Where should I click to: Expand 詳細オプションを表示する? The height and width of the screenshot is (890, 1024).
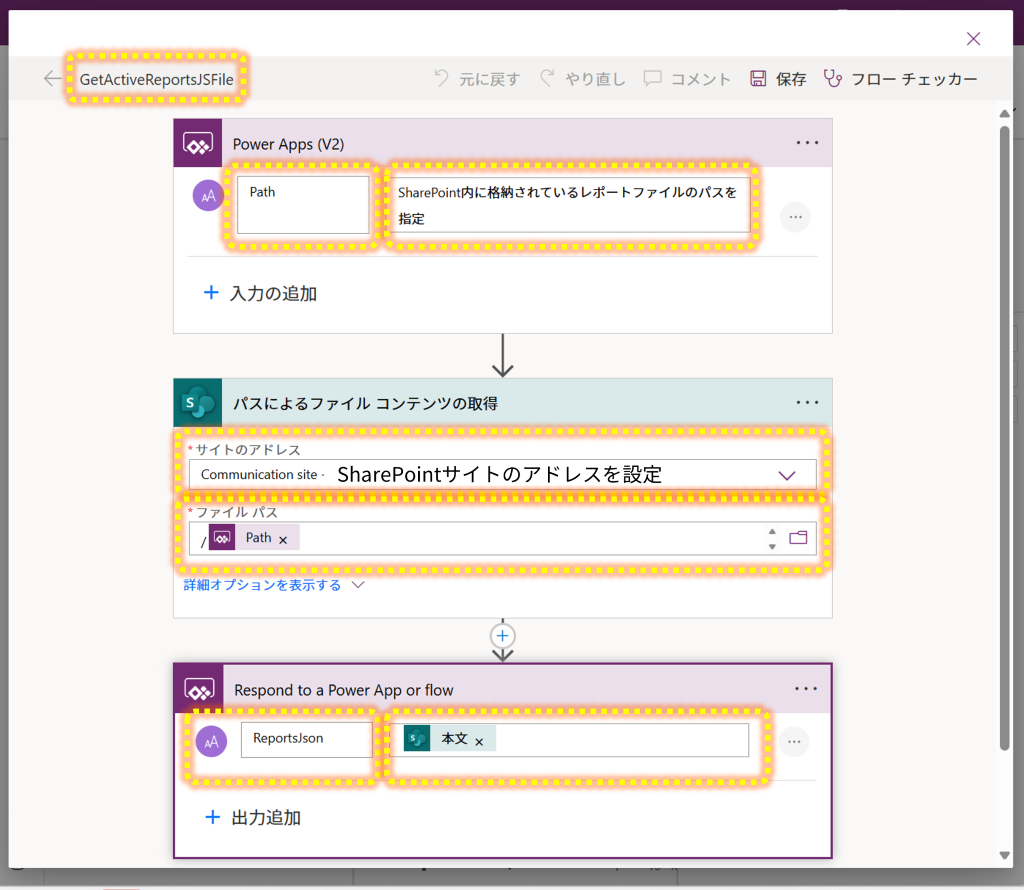[274, 585]
